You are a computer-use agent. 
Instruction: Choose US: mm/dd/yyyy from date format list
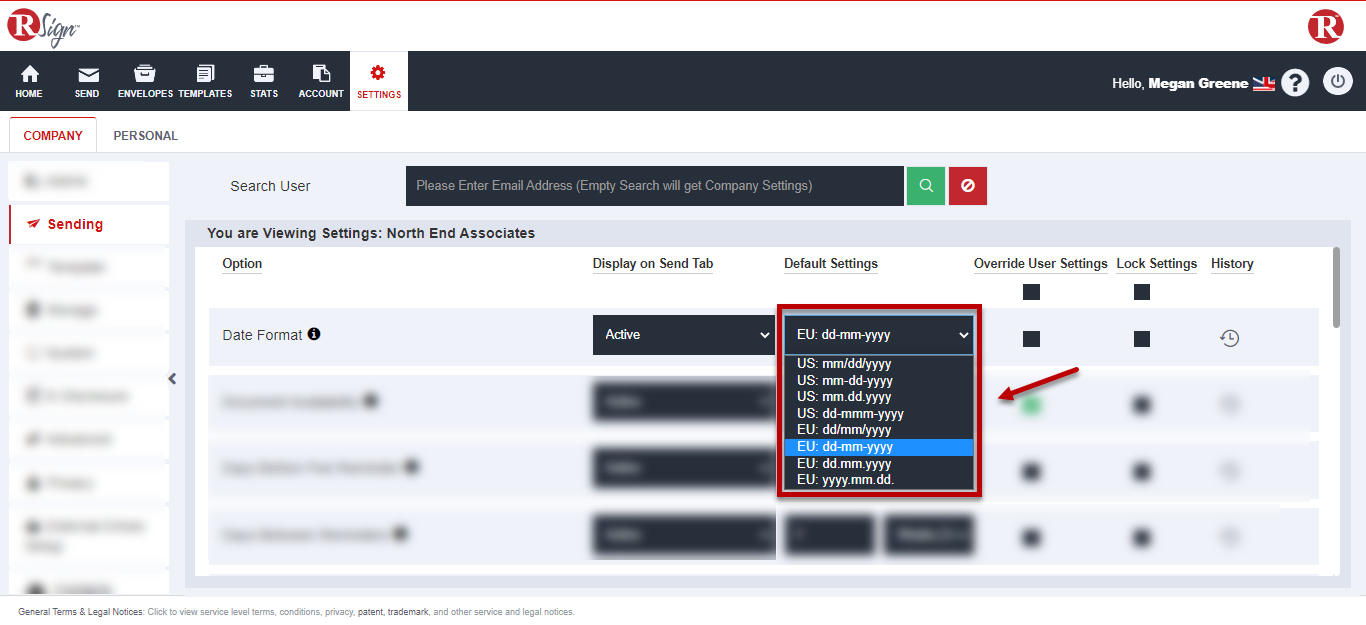tap(844, 364)
